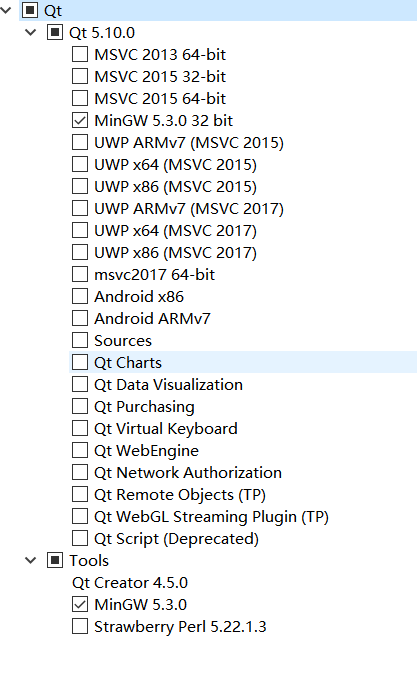The width and height of the screenshot is (417, 688).
Task: Check the Qt WebEngine checkbox
Action: [79, 450]
